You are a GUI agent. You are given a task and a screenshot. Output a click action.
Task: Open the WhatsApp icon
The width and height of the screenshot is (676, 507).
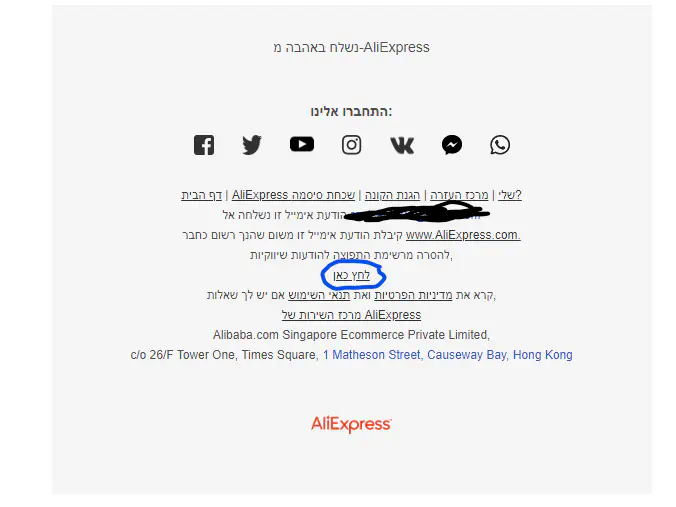pyautogui.click(x=500, y=145)
